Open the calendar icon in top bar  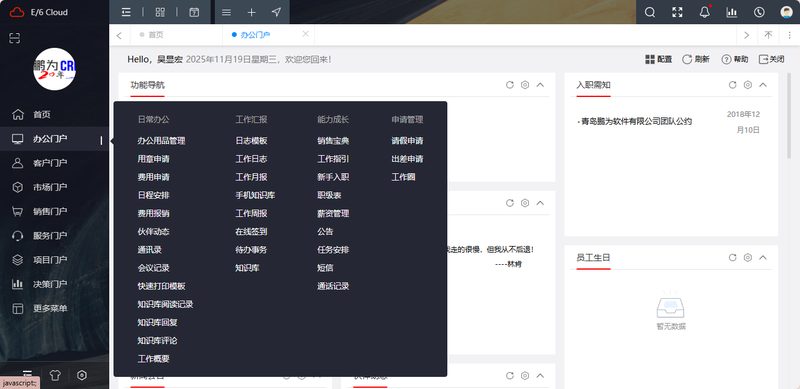pyautogui.click(x=194, y=12)
